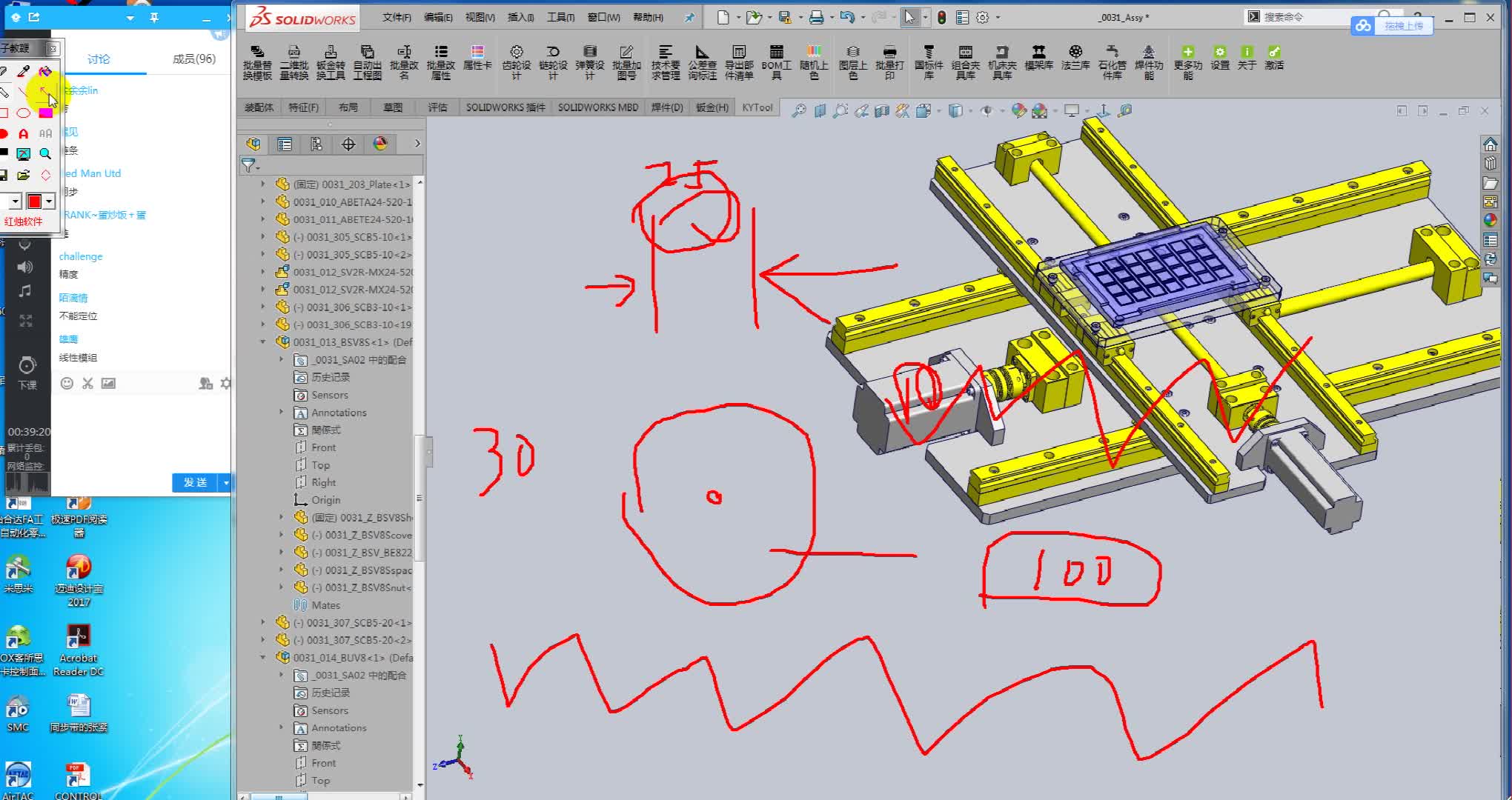The image size is (1512, 800).
Task: Toggle the microphone icon in side panel
Action: (x=25, y=244)
